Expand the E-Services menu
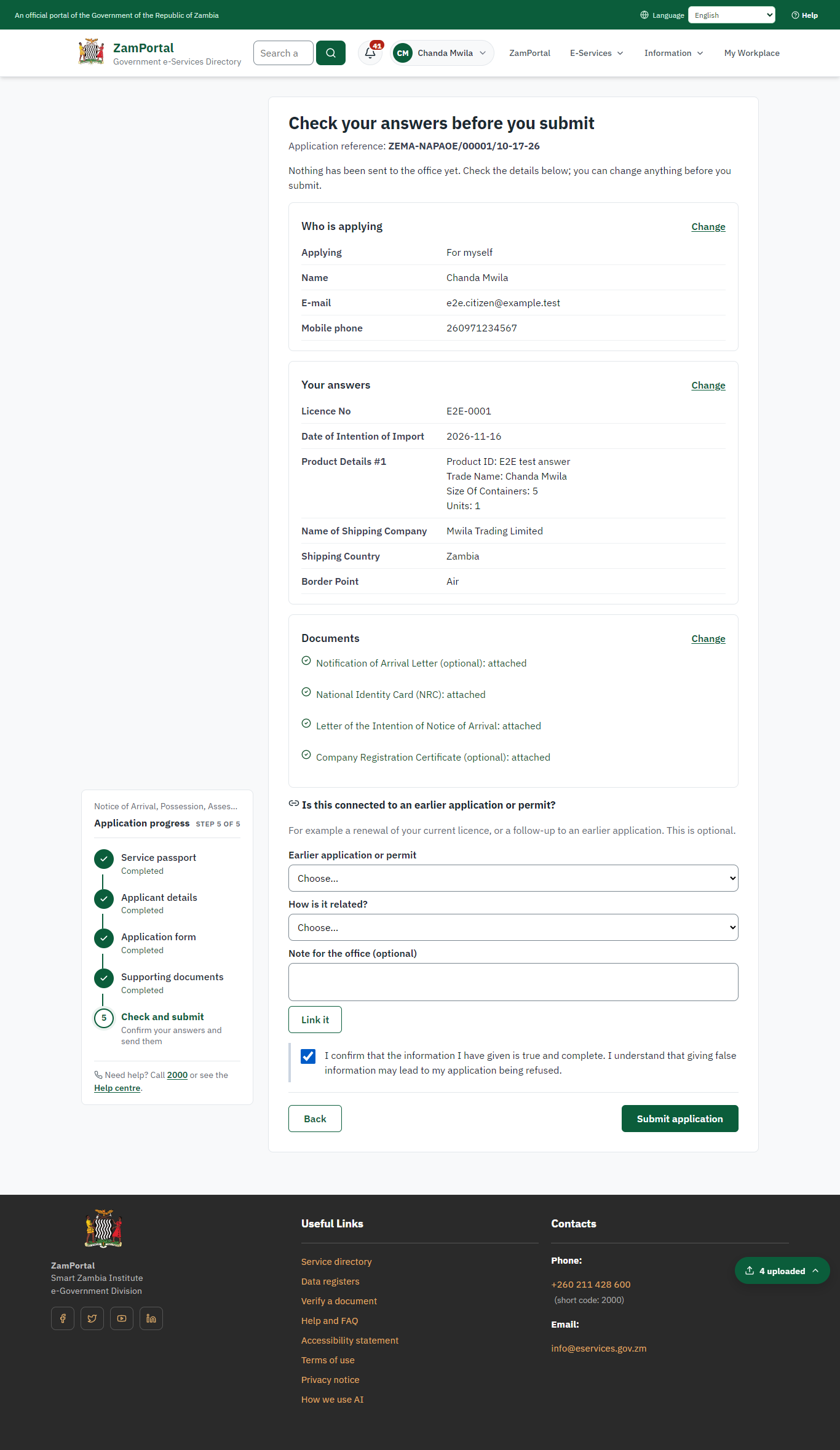Screen dimensions: 840x1450 (x=596, y=53)
